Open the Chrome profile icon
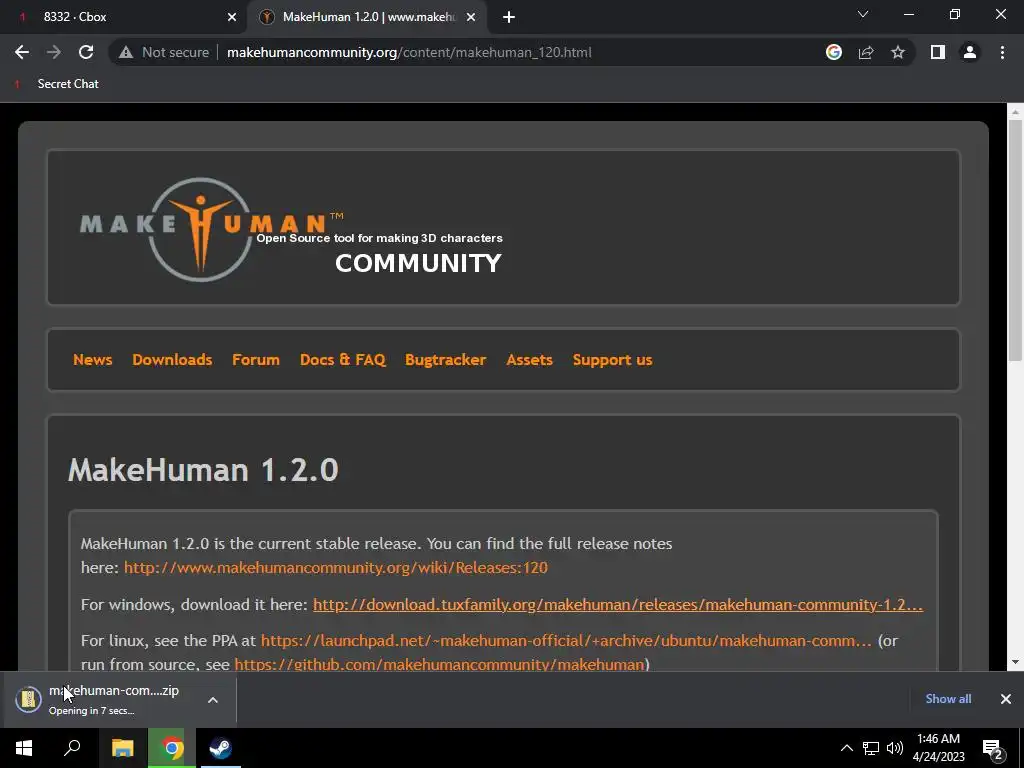The image size is (1024, 768). point(970,52)
